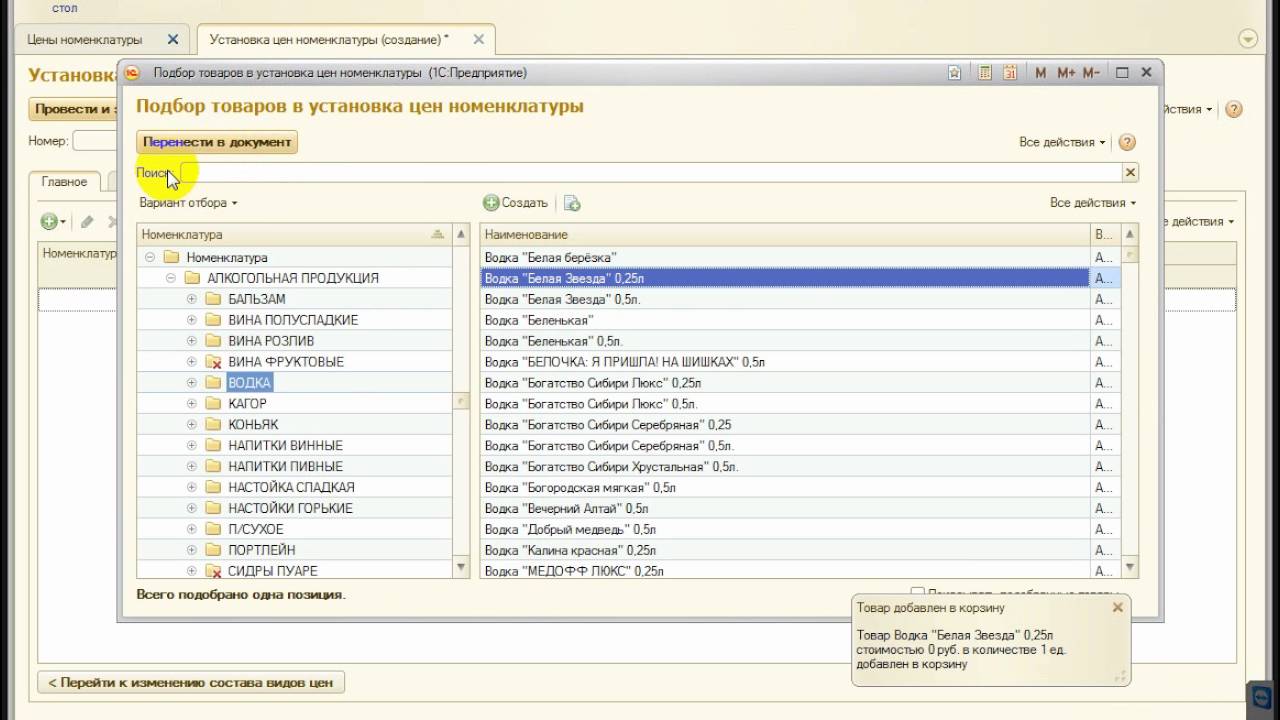The width and height of the screenshot is (1280, 720).
Task: Click the M+ memory add button
Action: [x=1066, y=73]
